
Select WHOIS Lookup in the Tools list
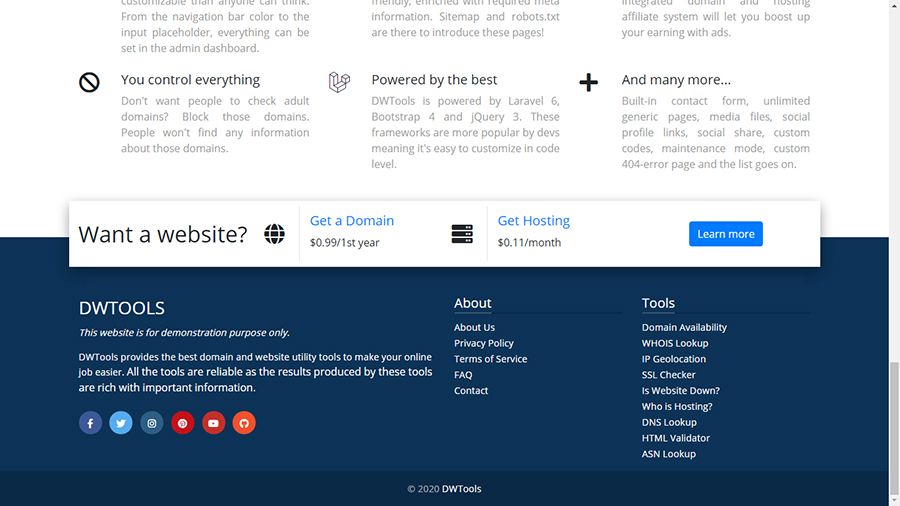click(x=675, y=343)
